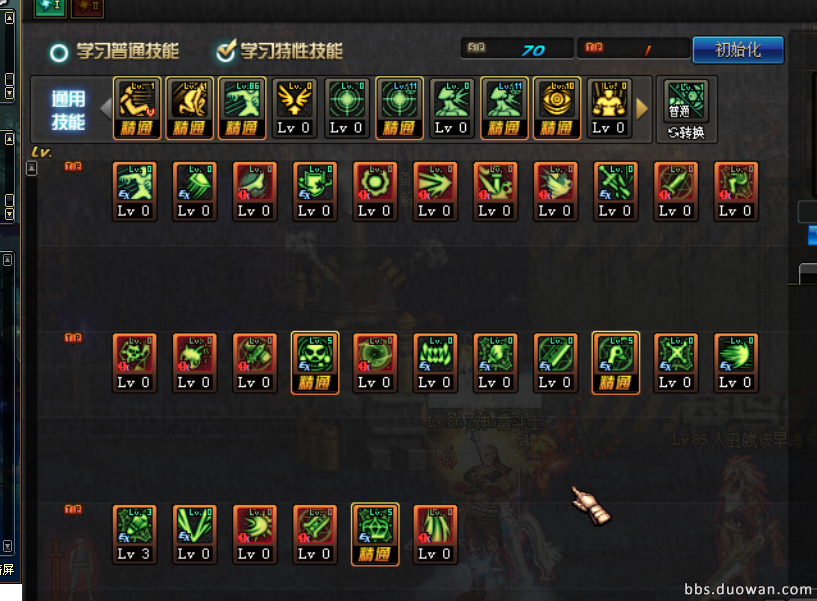This screenshot has height=601, width=817.
Task: Click the 普通 转换 switch button
Action: 687,109
